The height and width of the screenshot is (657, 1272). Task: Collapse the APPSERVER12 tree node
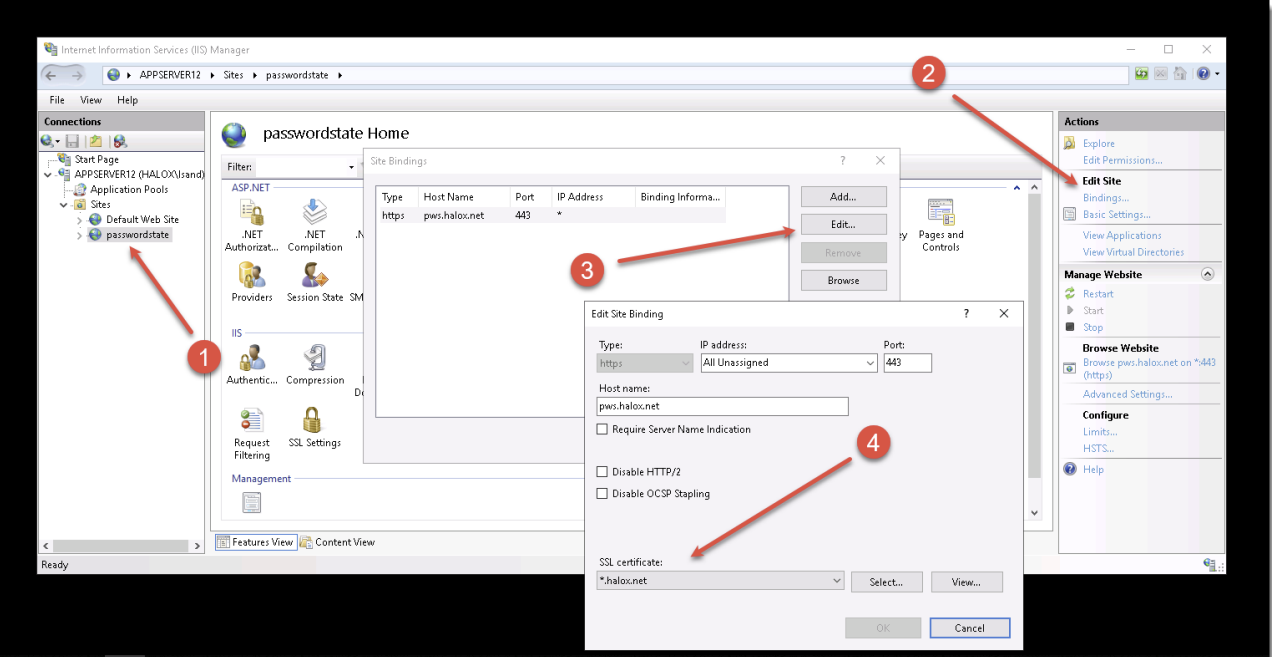coord(48,174)
